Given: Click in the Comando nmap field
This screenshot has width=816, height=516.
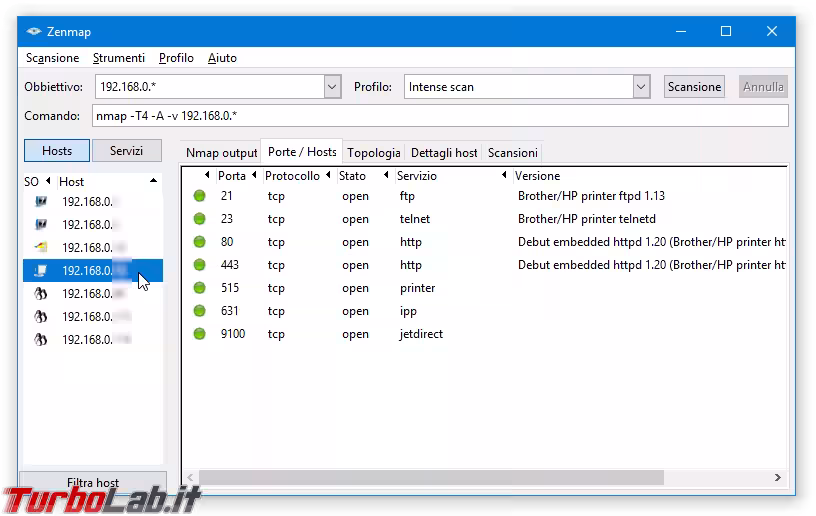Looking at the screenshot, I should point(440,115).
